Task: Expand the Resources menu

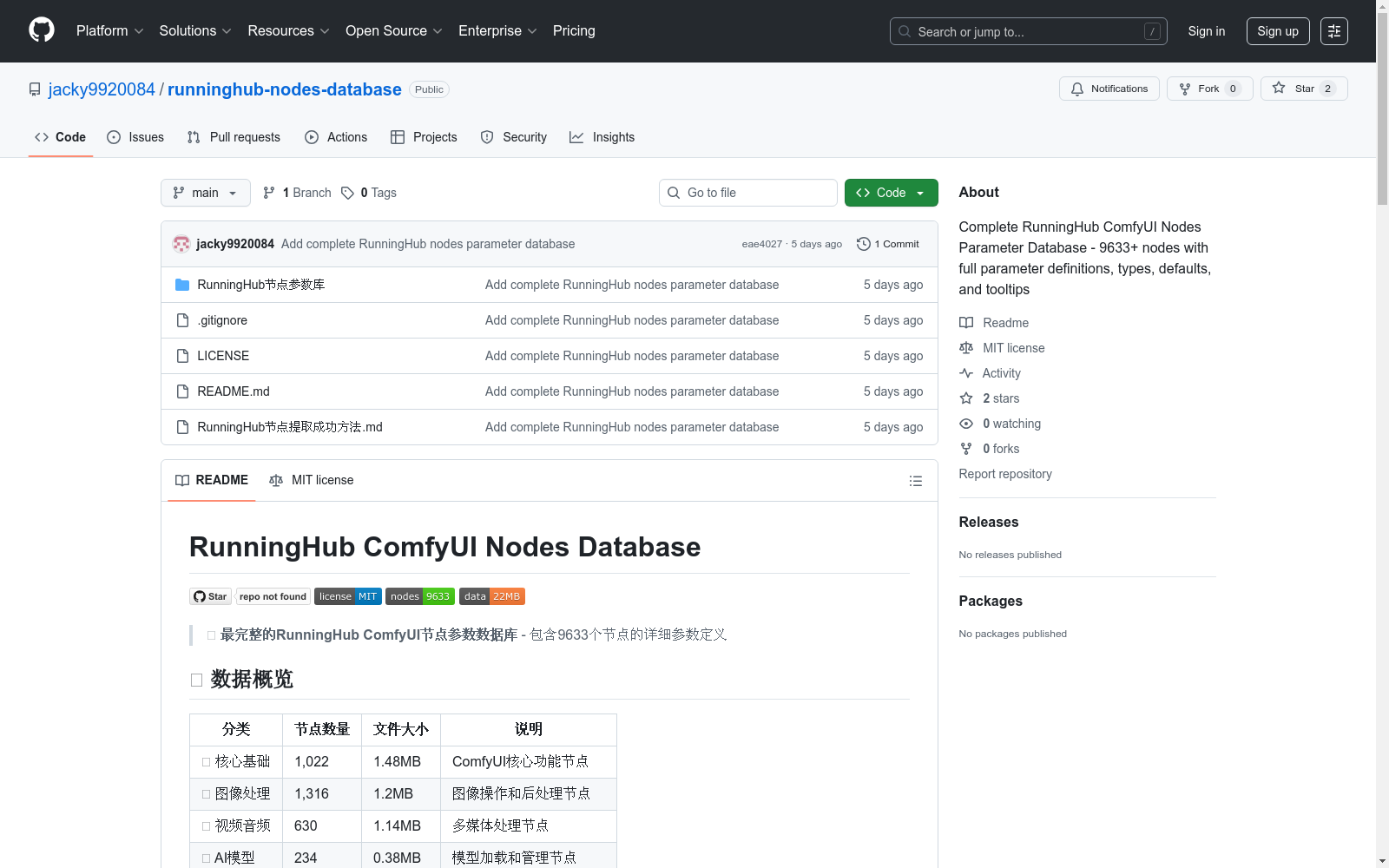Action: pos(288,31)
